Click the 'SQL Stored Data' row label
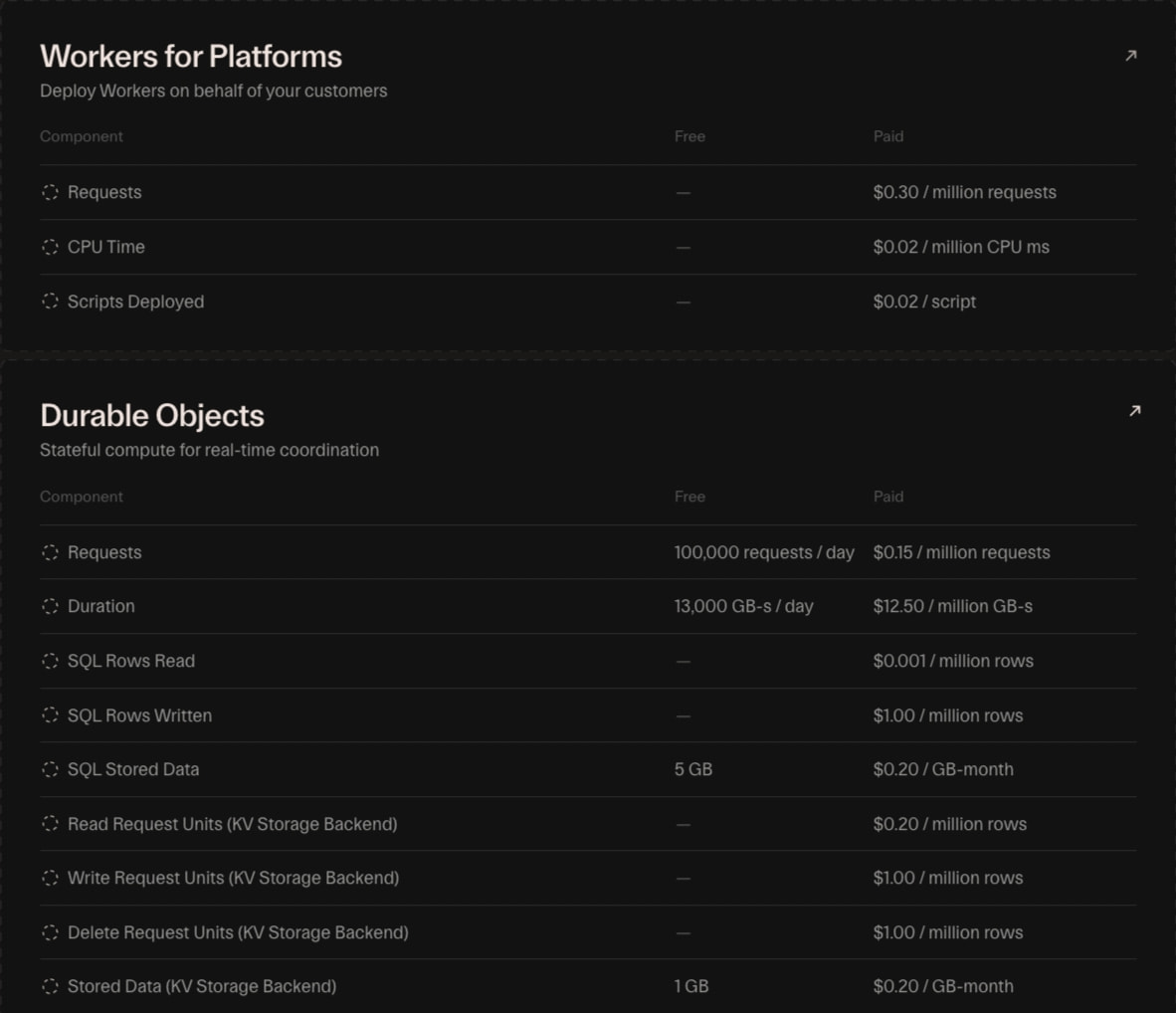 point(133,770)
